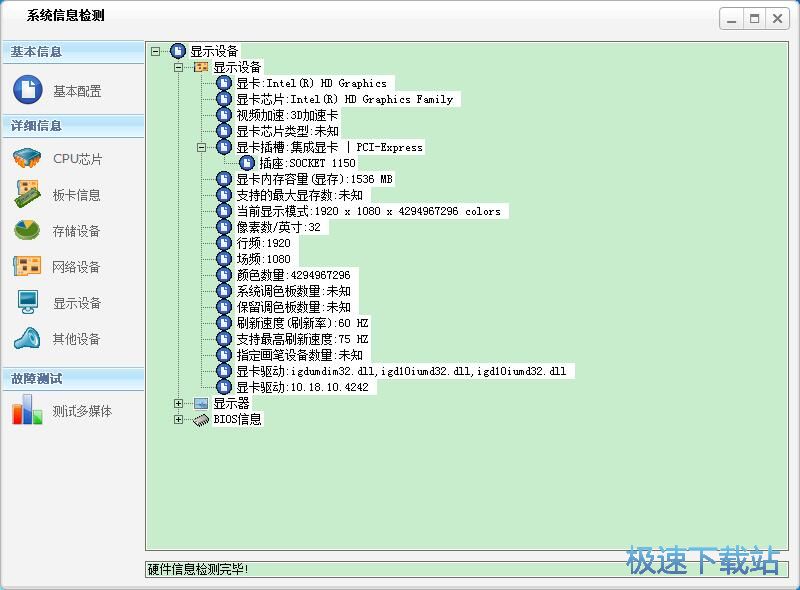This screenshot has width=800, height=590.
Task: Launch 测试多媒体 label
Action: point(82,411)
